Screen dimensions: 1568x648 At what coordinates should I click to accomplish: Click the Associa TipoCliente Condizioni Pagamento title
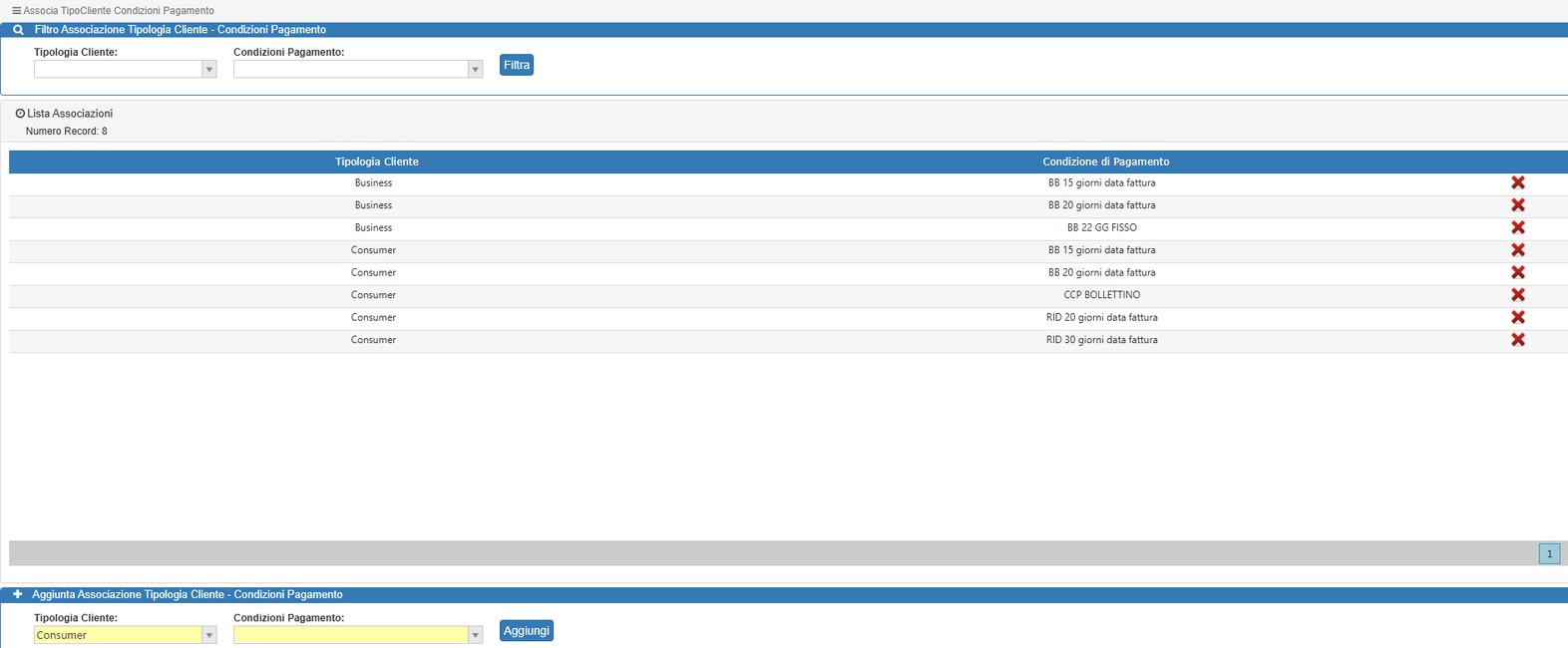pyautogui.click(x=119, y=11)
